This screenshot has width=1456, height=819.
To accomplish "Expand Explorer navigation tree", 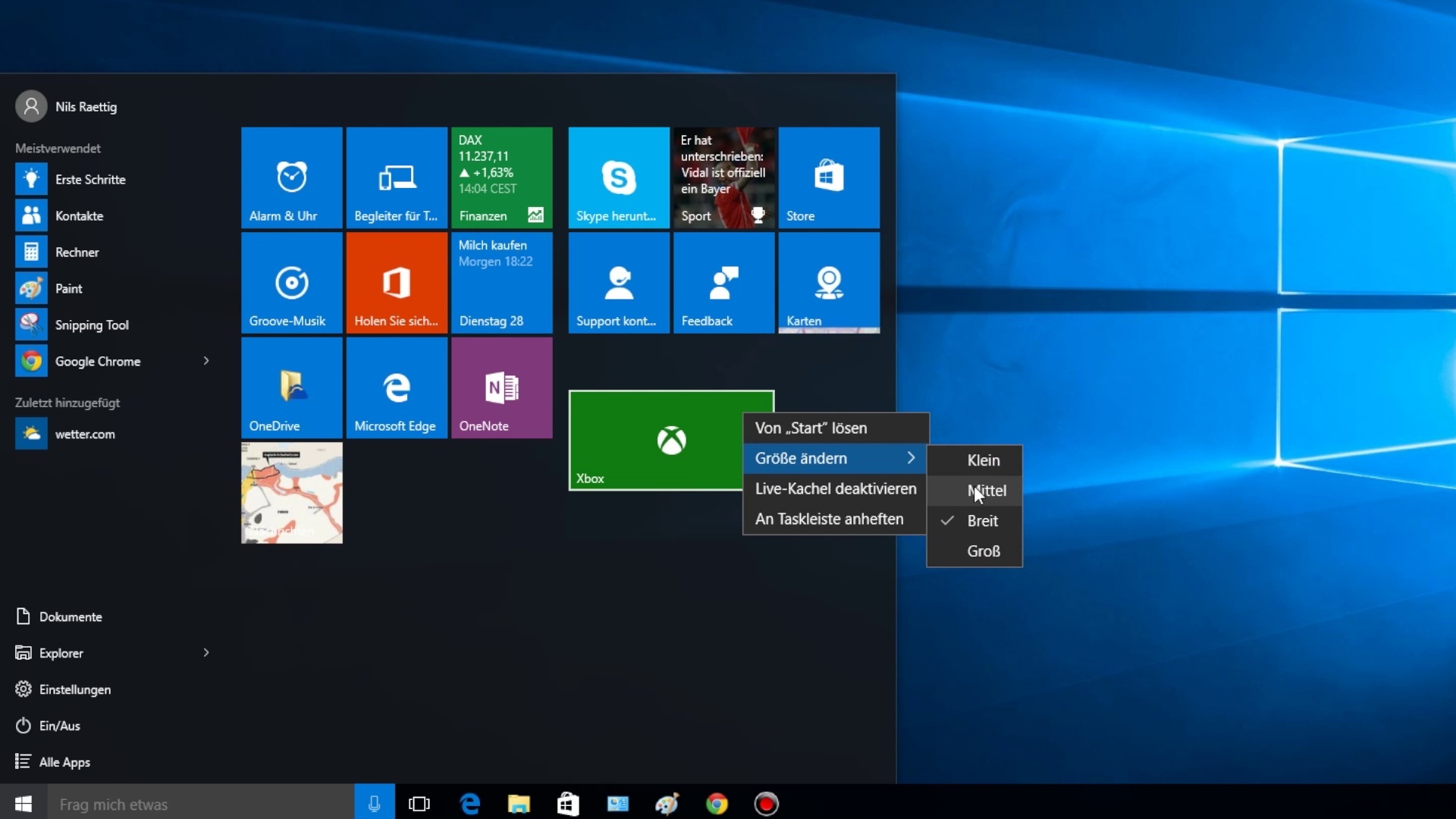I will pos(206,652).
